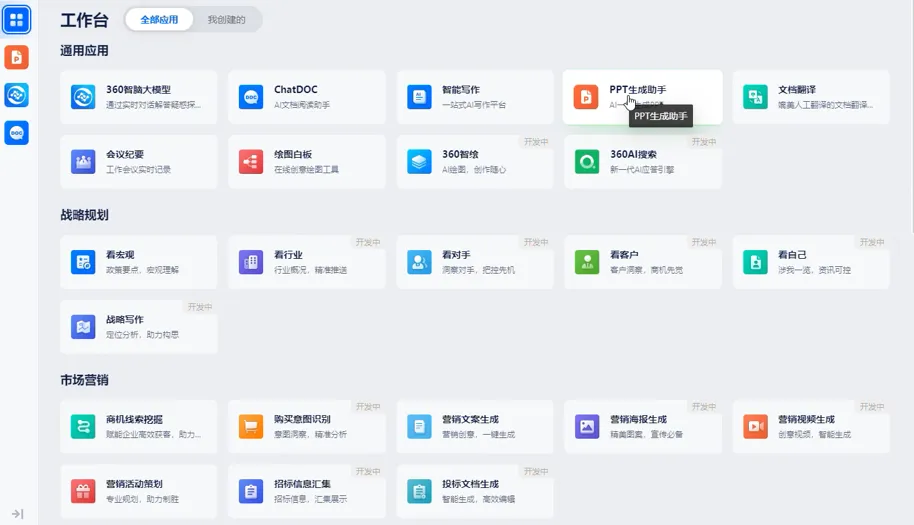The width and height of the screenshot is (914, 525).
Task: Click the 购买意图识别 app icon
Action: click(251, 427)
